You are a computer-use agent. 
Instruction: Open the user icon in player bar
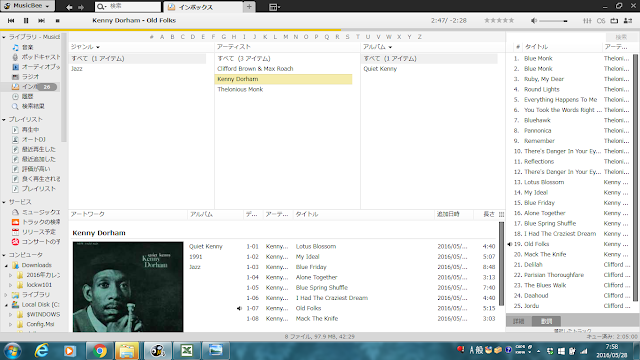click(628, 20)
